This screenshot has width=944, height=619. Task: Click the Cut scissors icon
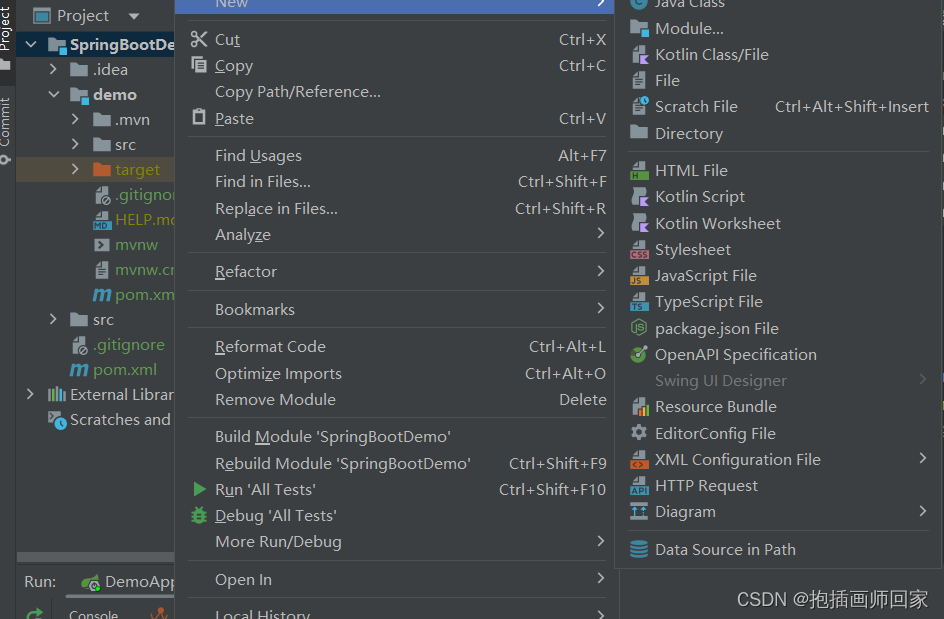click(199, 39)
